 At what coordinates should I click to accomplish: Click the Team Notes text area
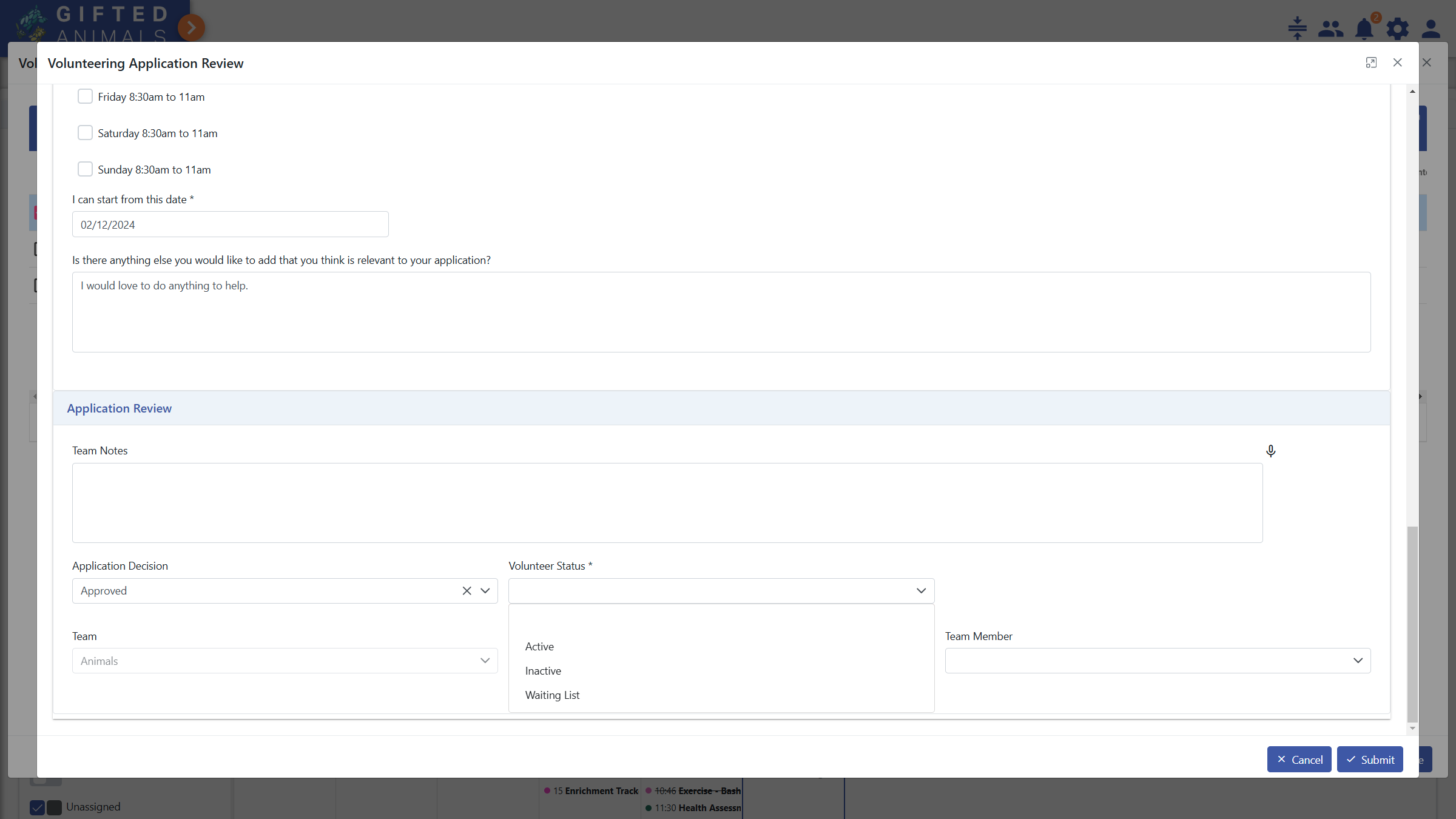[x=667, y=503]
